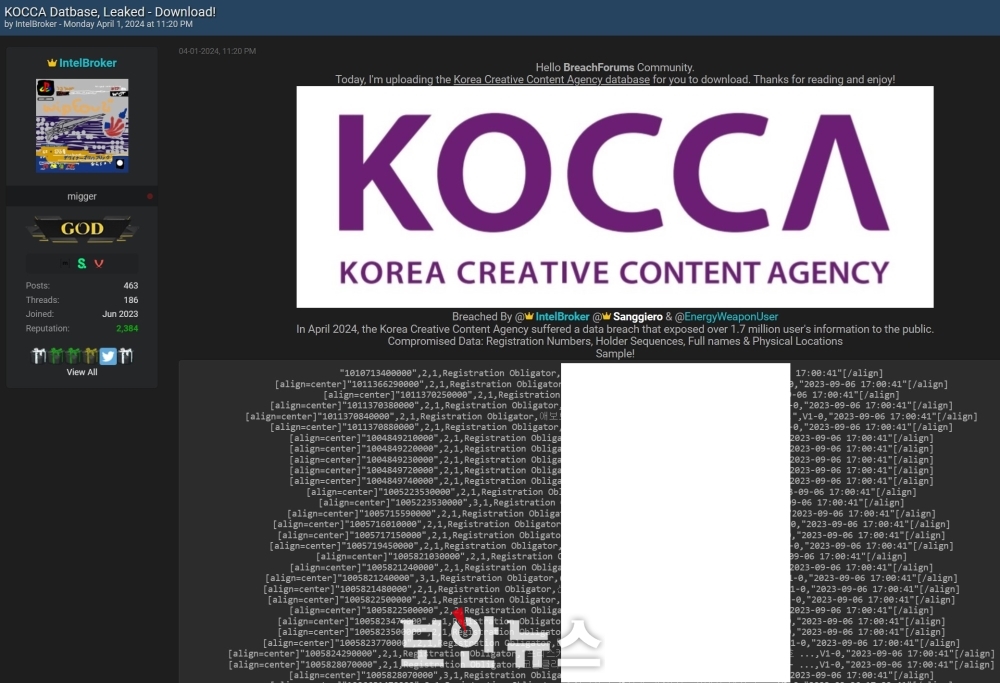
Task: Click the 'Sample!' text above the code block
Action: 615,353
